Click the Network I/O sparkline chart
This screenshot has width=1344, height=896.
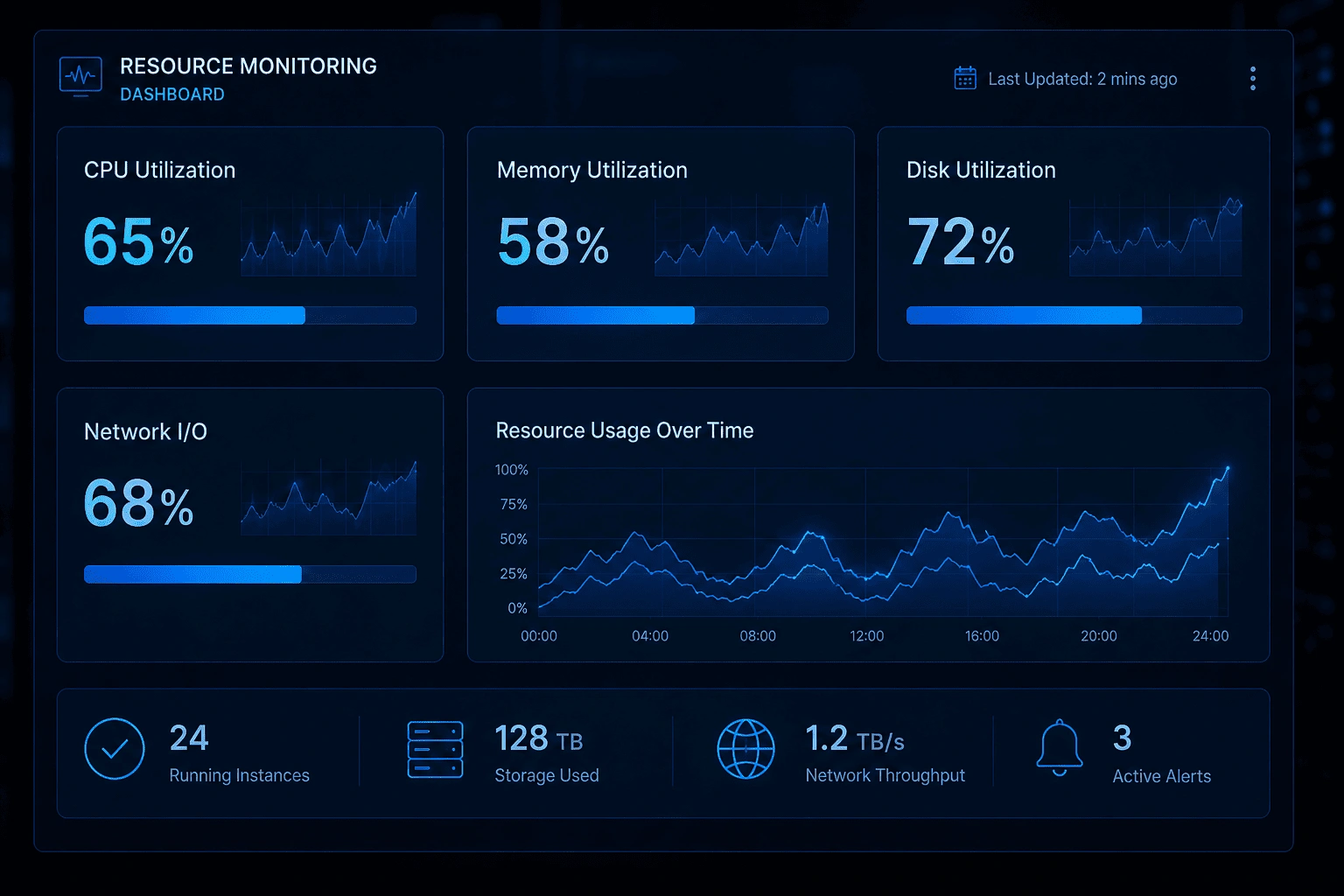coord(329,497)
